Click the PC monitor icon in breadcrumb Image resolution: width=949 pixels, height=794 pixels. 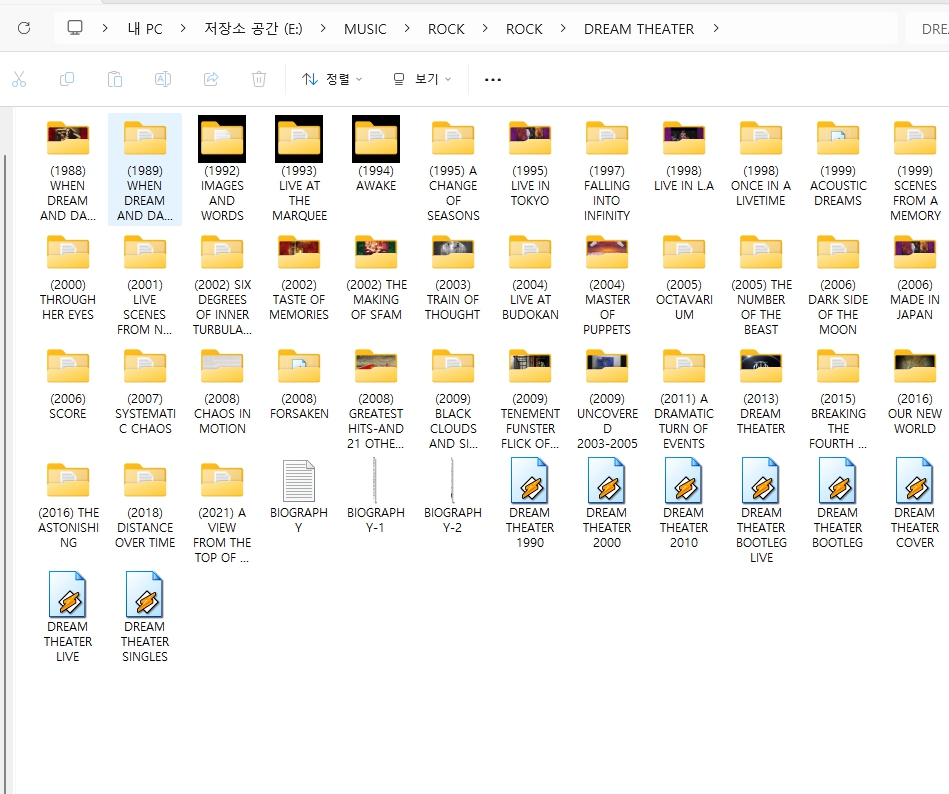[75, 28]
